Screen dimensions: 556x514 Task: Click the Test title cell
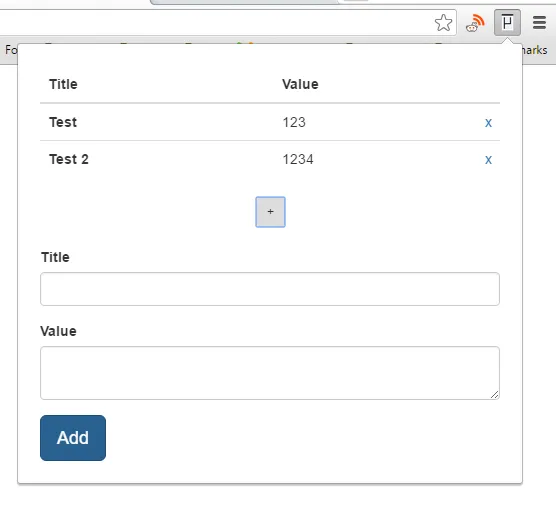[63, 122]
